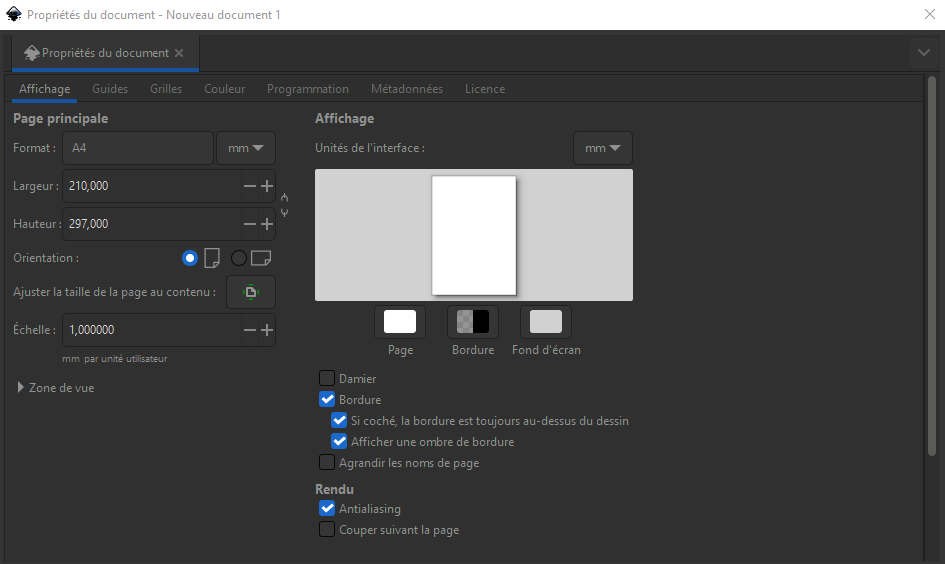This screenshot has height=564, width=945.
Task: Select landscape orientation radio button
Action: [239, 258]
